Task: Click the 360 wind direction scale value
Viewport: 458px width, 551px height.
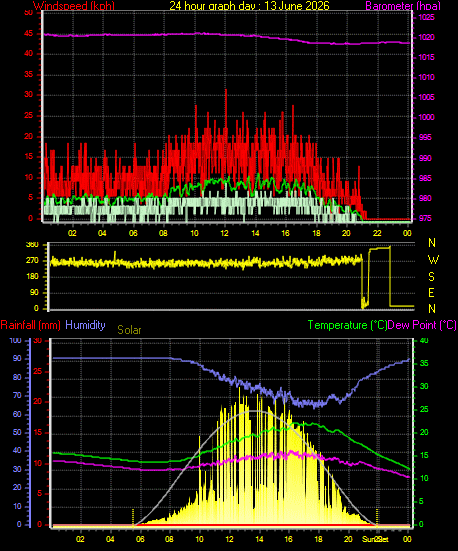Action: [32, 245]
